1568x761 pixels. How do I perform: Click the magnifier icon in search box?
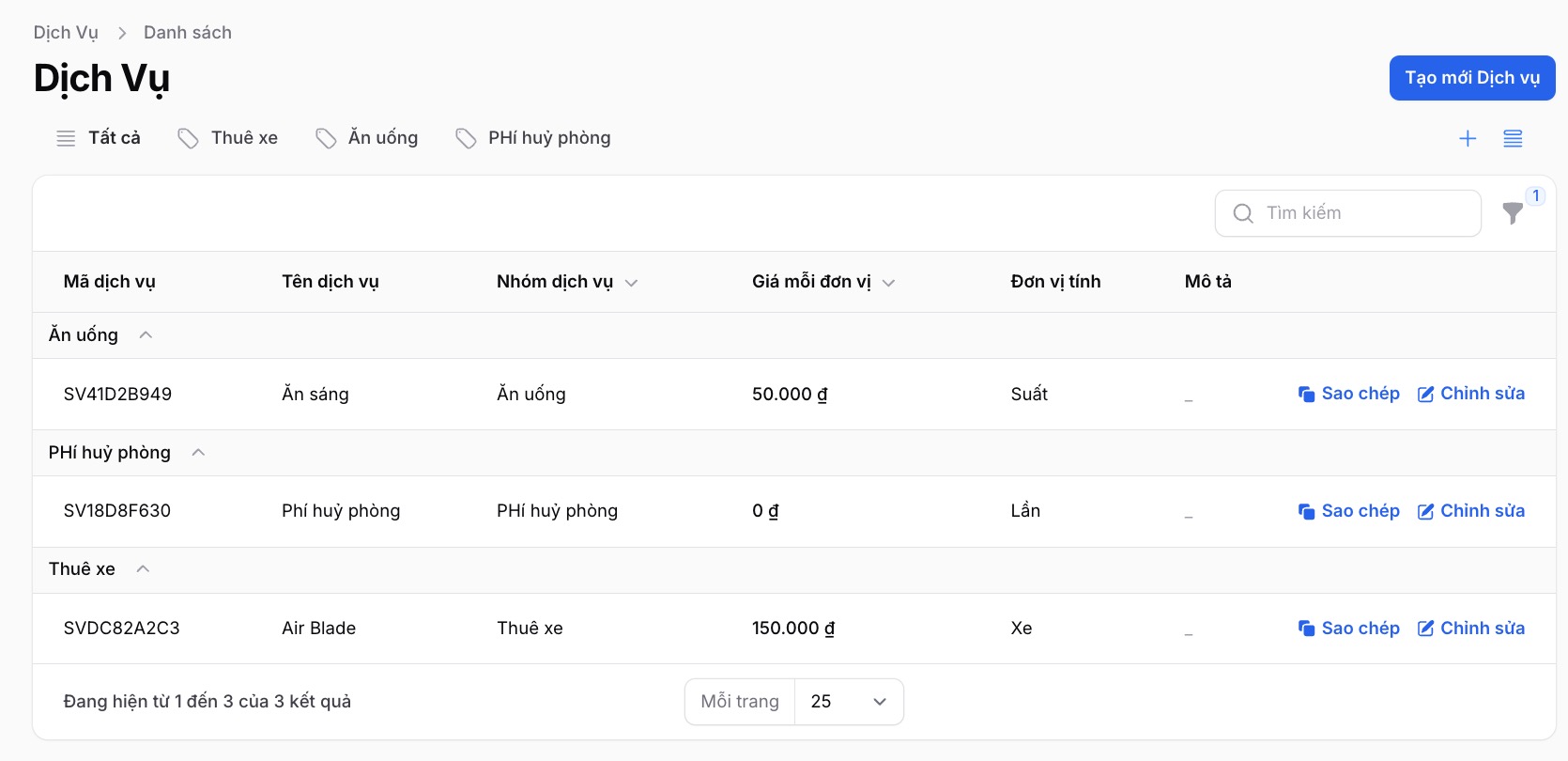(1243, 213)
